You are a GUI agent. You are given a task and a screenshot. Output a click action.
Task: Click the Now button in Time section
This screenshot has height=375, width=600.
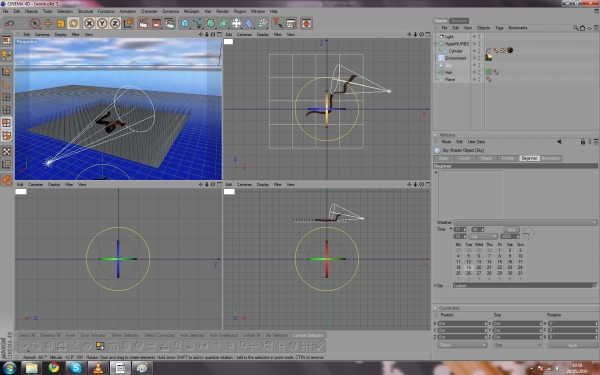[511, 230]
